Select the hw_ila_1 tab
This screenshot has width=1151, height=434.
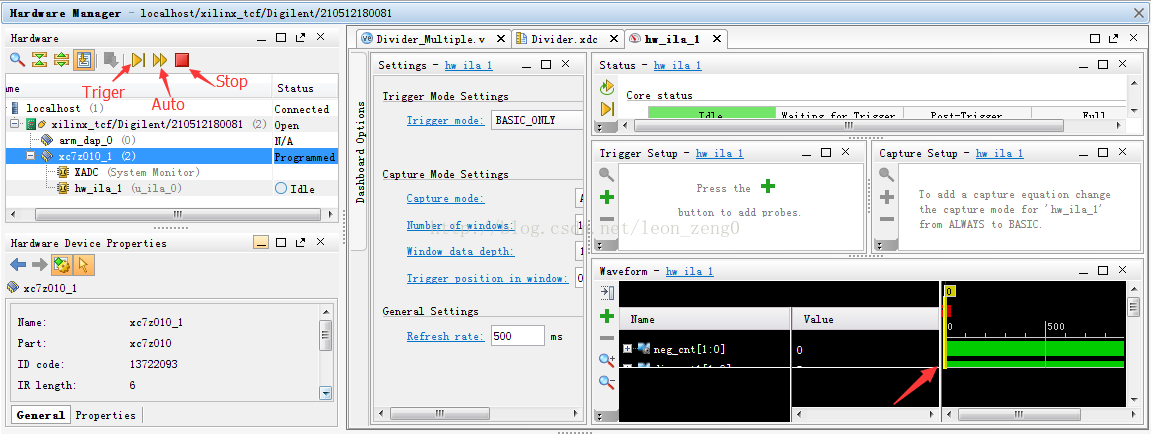coord(675,39)
